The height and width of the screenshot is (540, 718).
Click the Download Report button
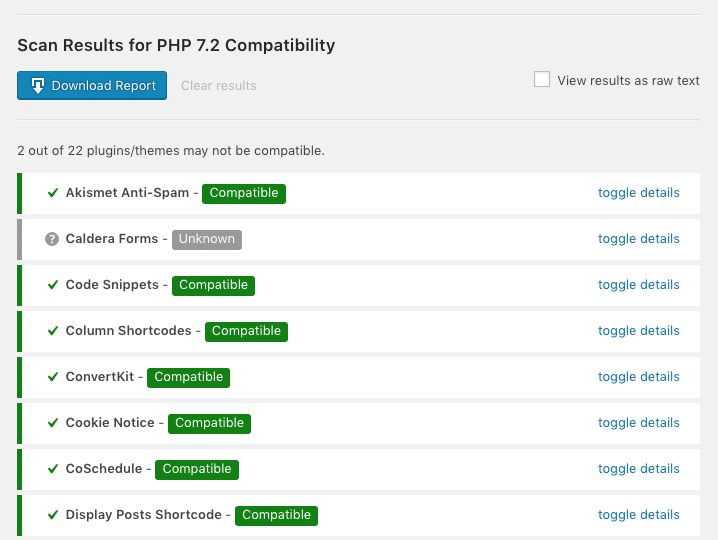click(x=92, y=85)
